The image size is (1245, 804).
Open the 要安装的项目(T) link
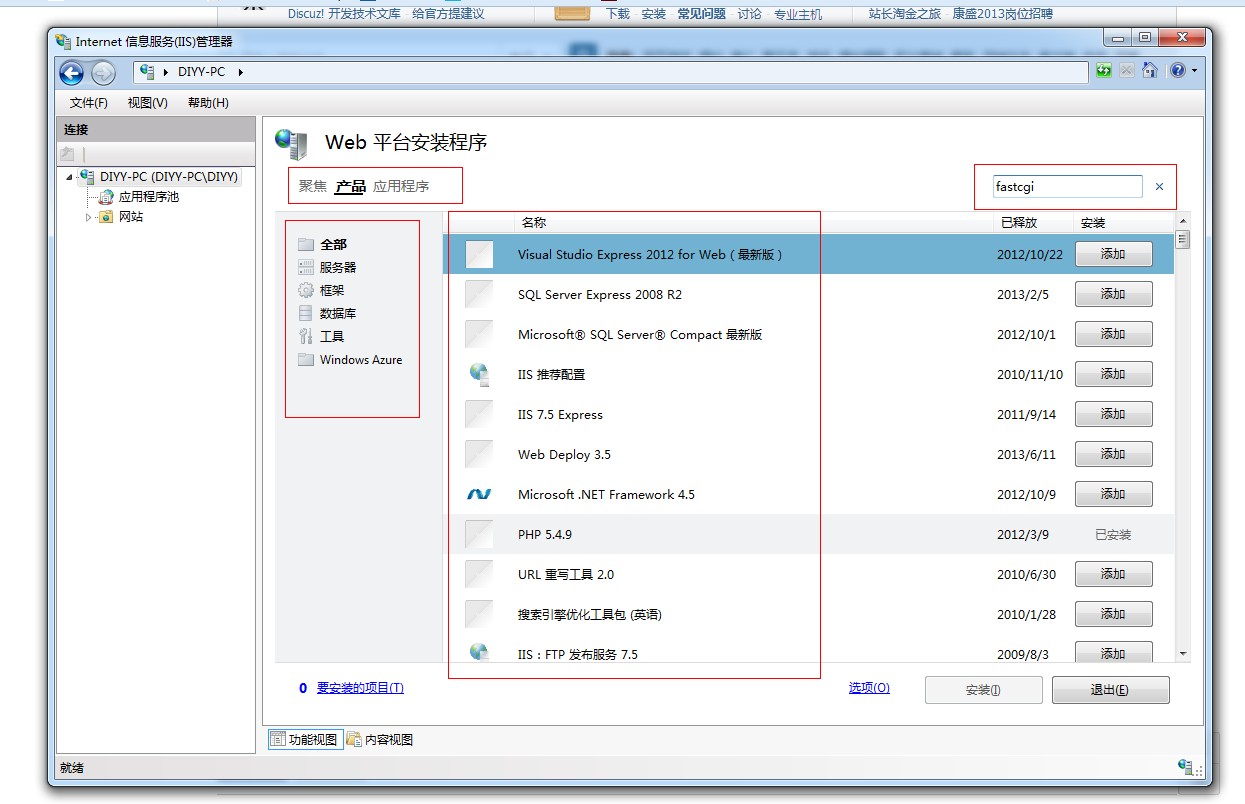point(360,688)
